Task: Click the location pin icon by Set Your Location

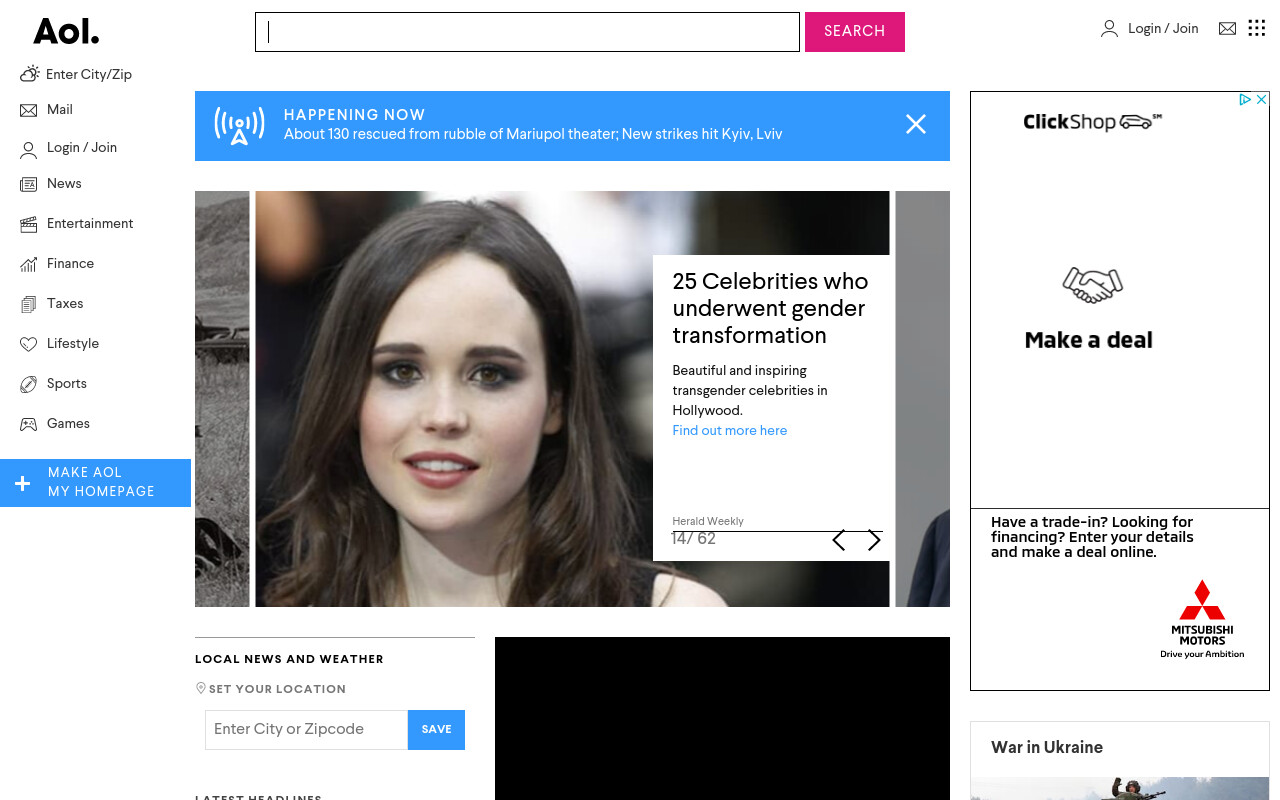Action: [x=201, y=688]
